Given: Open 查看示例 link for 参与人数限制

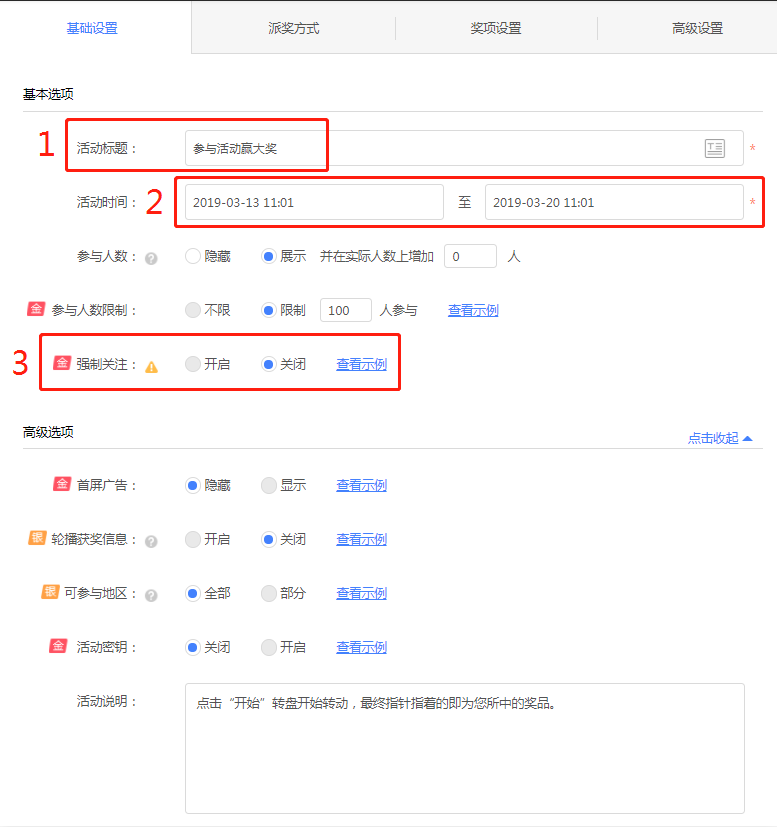Looking at the screenshot, I should (x=473, y=310).
